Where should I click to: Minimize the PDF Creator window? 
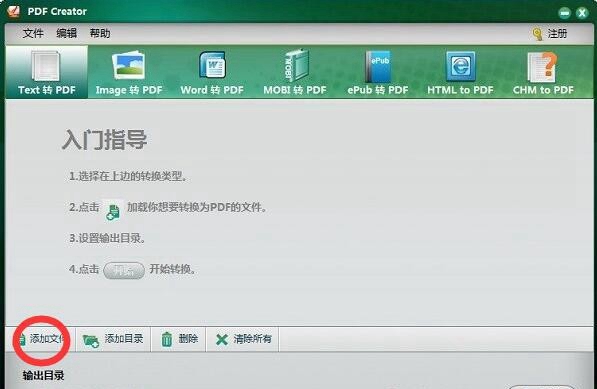[x=565, y=13]
